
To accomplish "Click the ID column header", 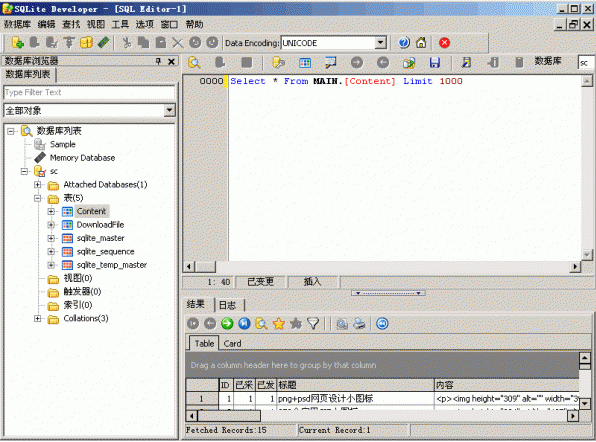I will tap(226, 385).
